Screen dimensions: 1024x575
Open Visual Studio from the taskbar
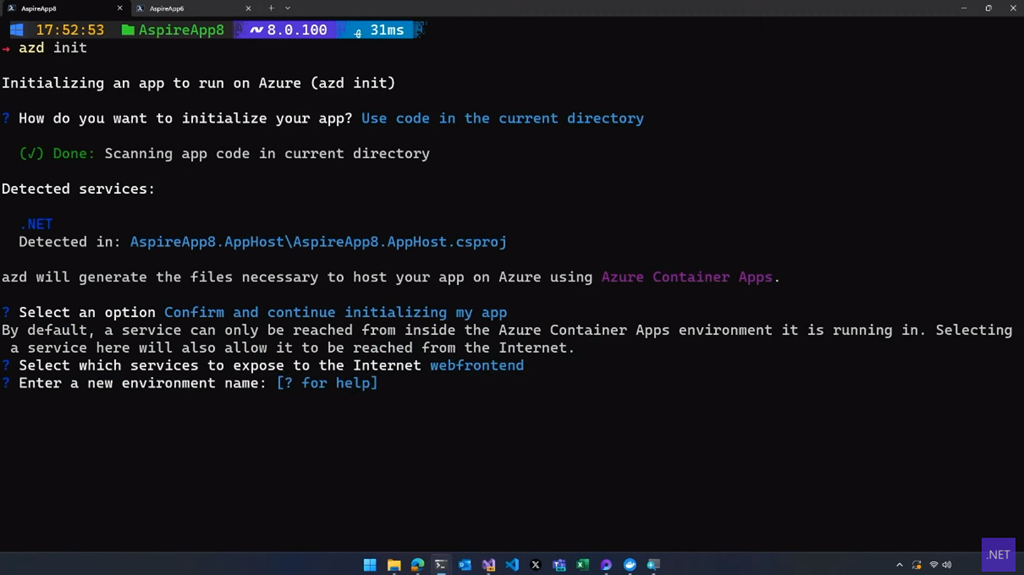[488, 565]
